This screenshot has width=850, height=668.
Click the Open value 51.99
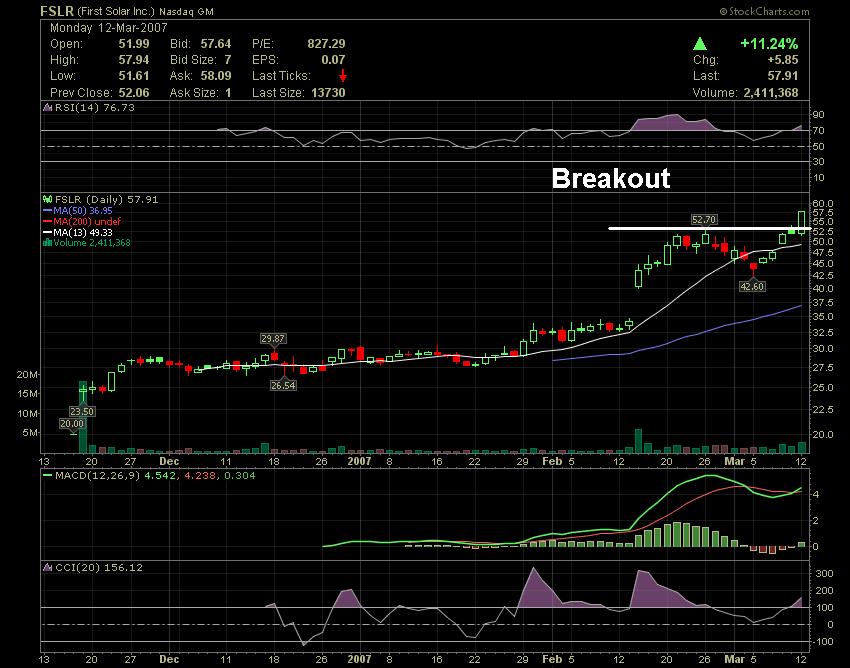pyautogui.click(x=134, y=44)
